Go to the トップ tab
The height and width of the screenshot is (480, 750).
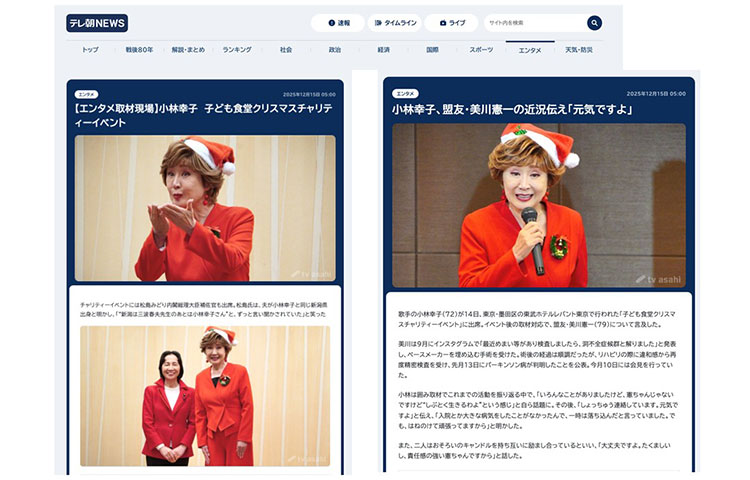(x=90, y=49)
